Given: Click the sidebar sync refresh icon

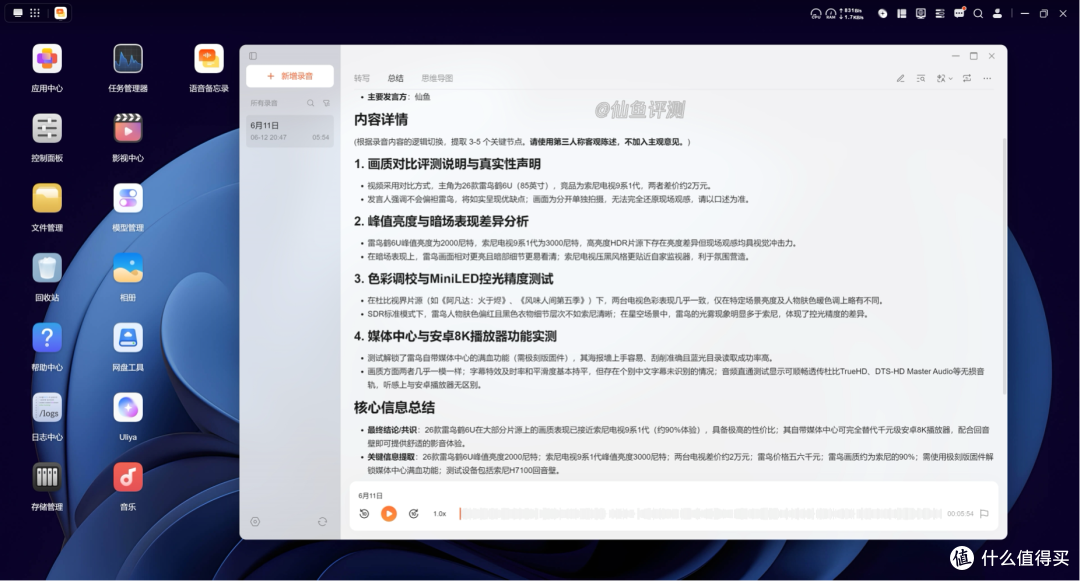Looking at the screenshot, I should point(322,522).
